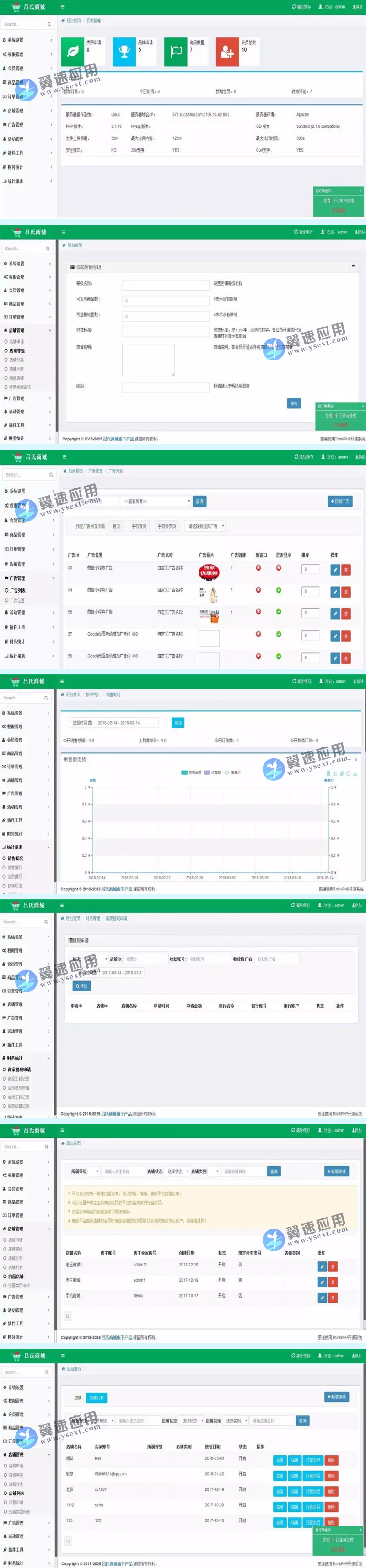Click 保存 button on 添加店铺等级 form
Screen dimensions: 366x1568
click(294, 403)
